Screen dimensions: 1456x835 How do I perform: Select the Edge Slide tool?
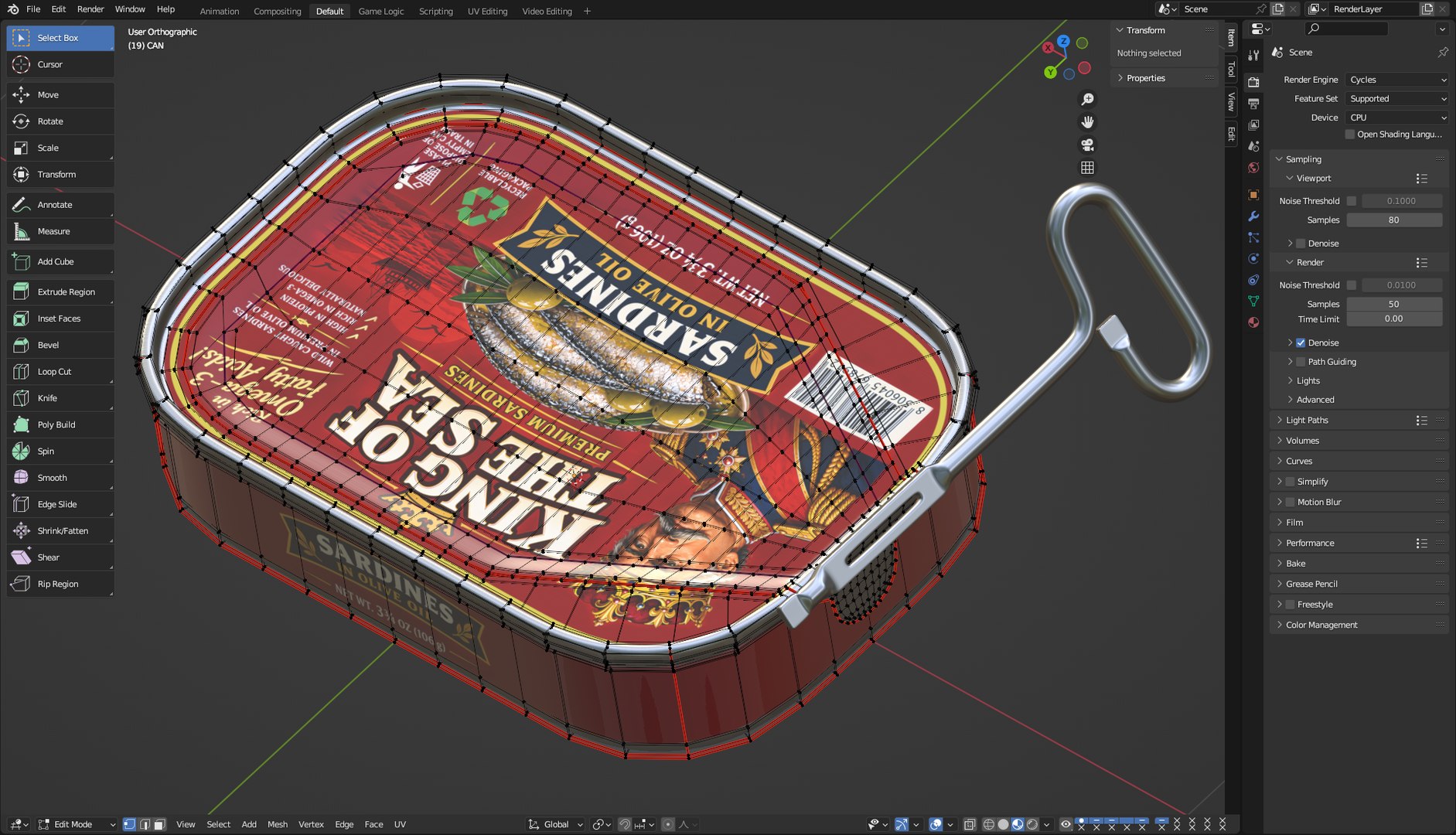pyautogui.click(x=60, y=504)
